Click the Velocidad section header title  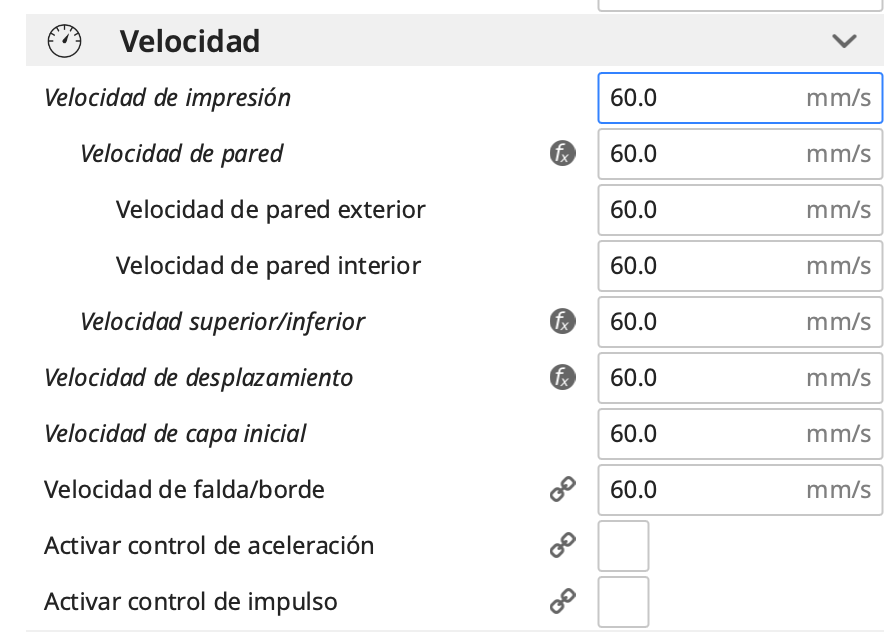pos(190,41)
